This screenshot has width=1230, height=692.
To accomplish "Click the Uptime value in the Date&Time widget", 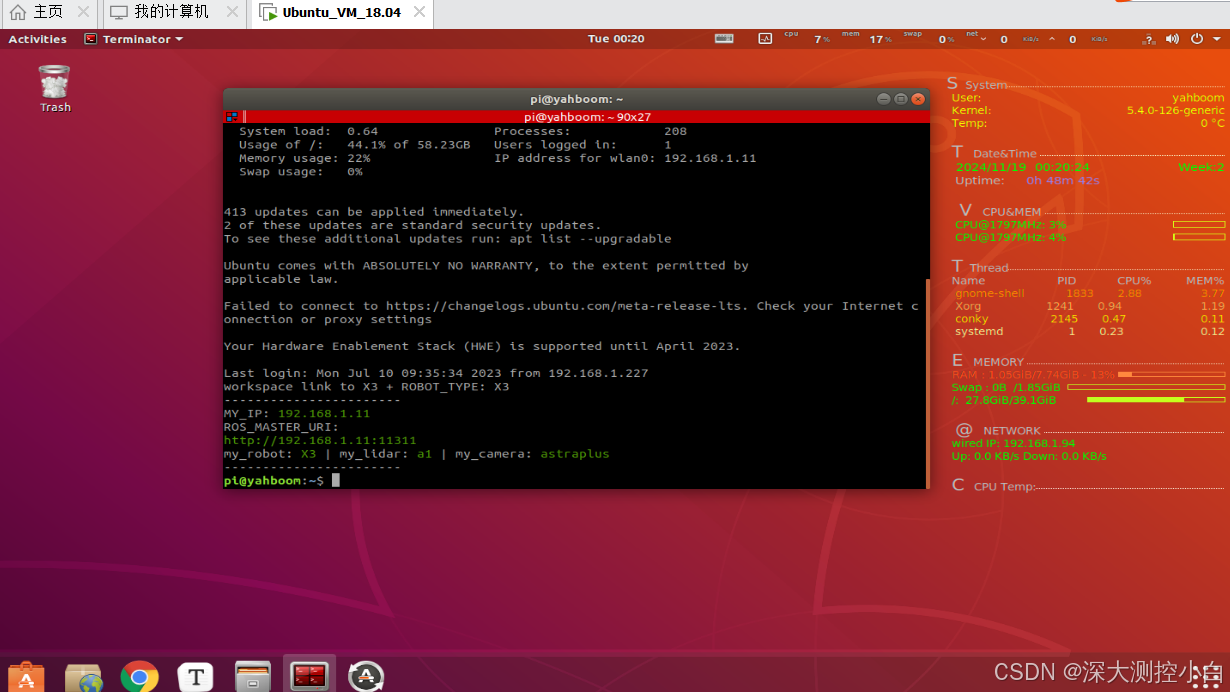I will (1063, 181).
